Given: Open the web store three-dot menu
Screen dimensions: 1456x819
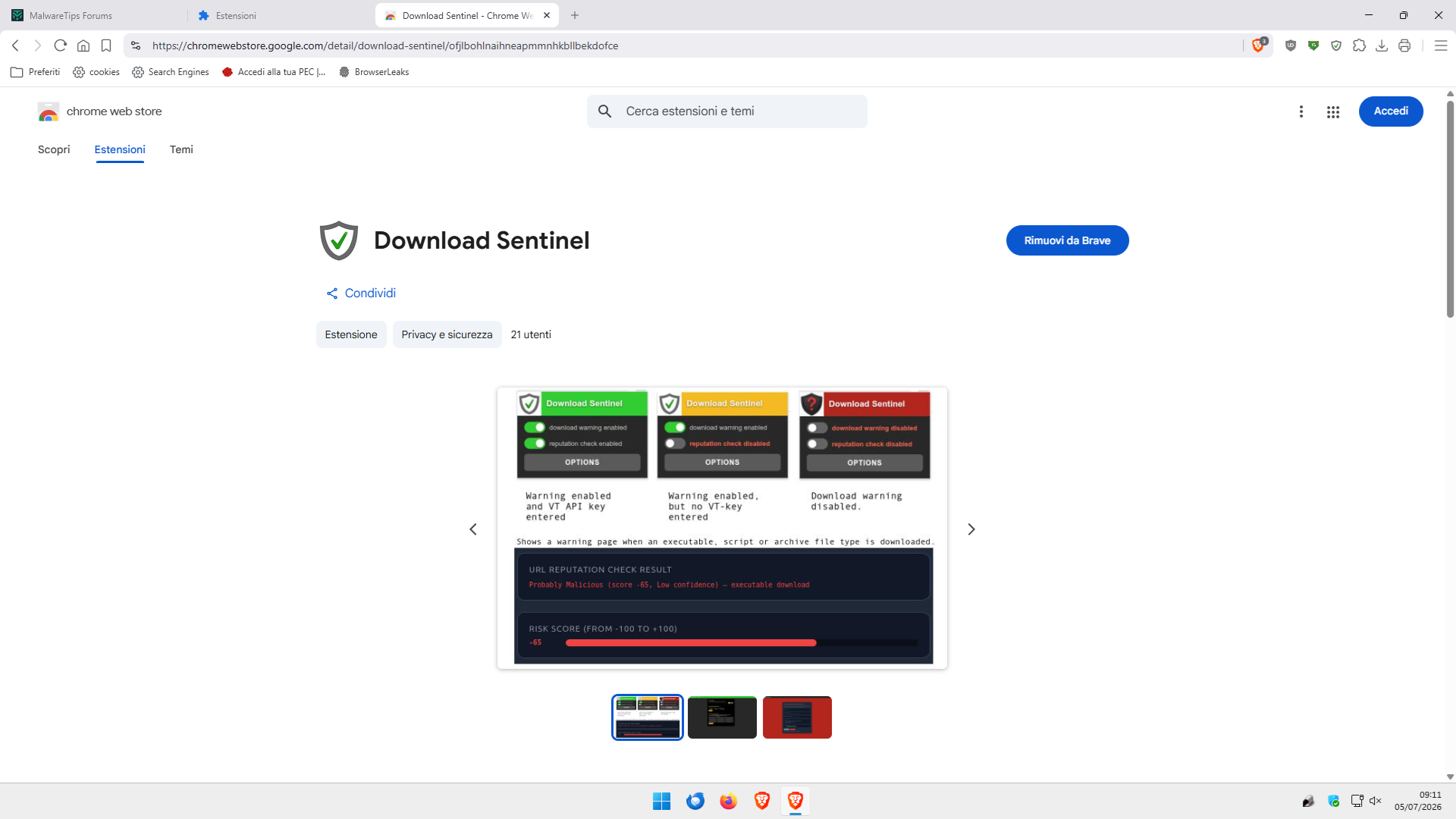Looking at the screenshot, I should 1301,111.
